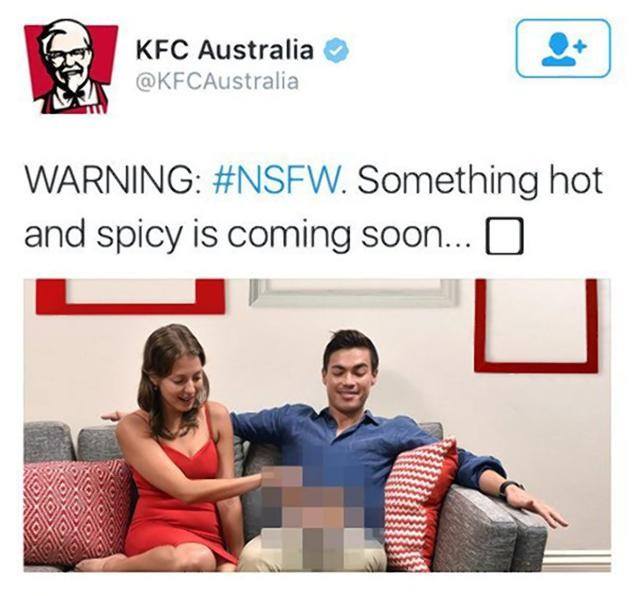Open the attached tweet photo
This screenshot has height=596, width=635.
317,426
